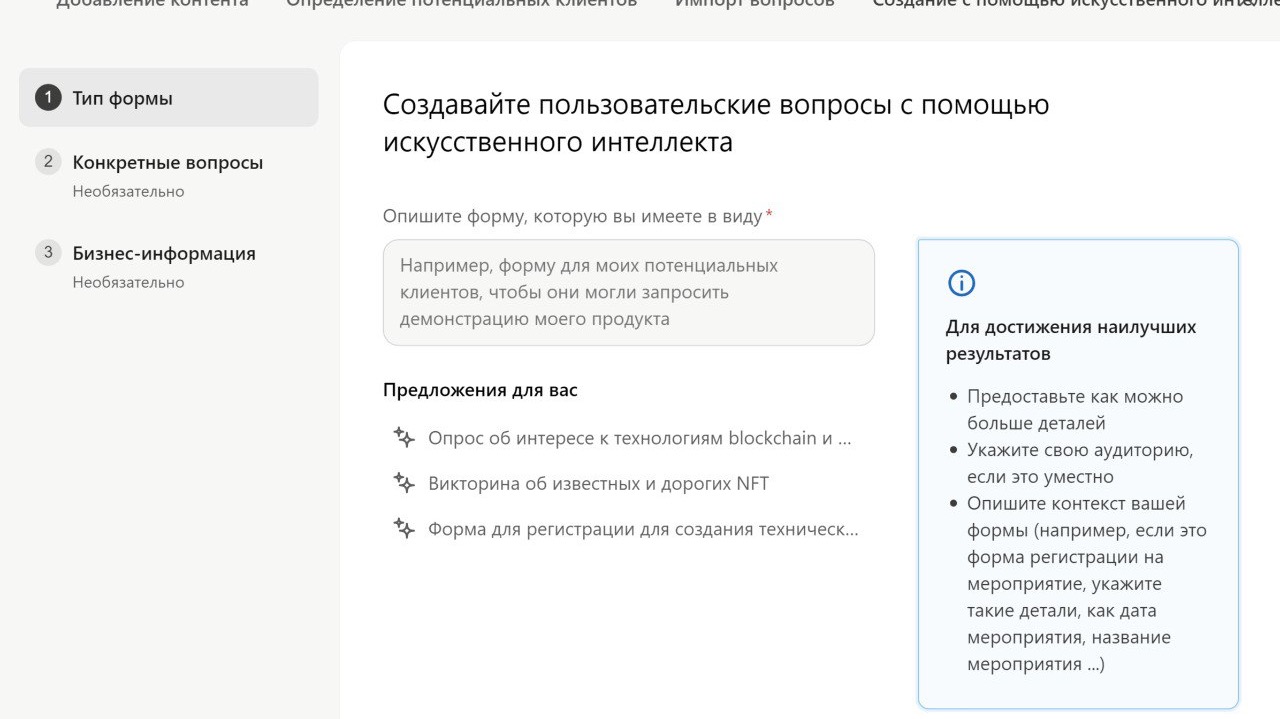This screenshot has width=1280, height=719.
Task: Click step number 3 circle icon
Action: coord(48,252)
